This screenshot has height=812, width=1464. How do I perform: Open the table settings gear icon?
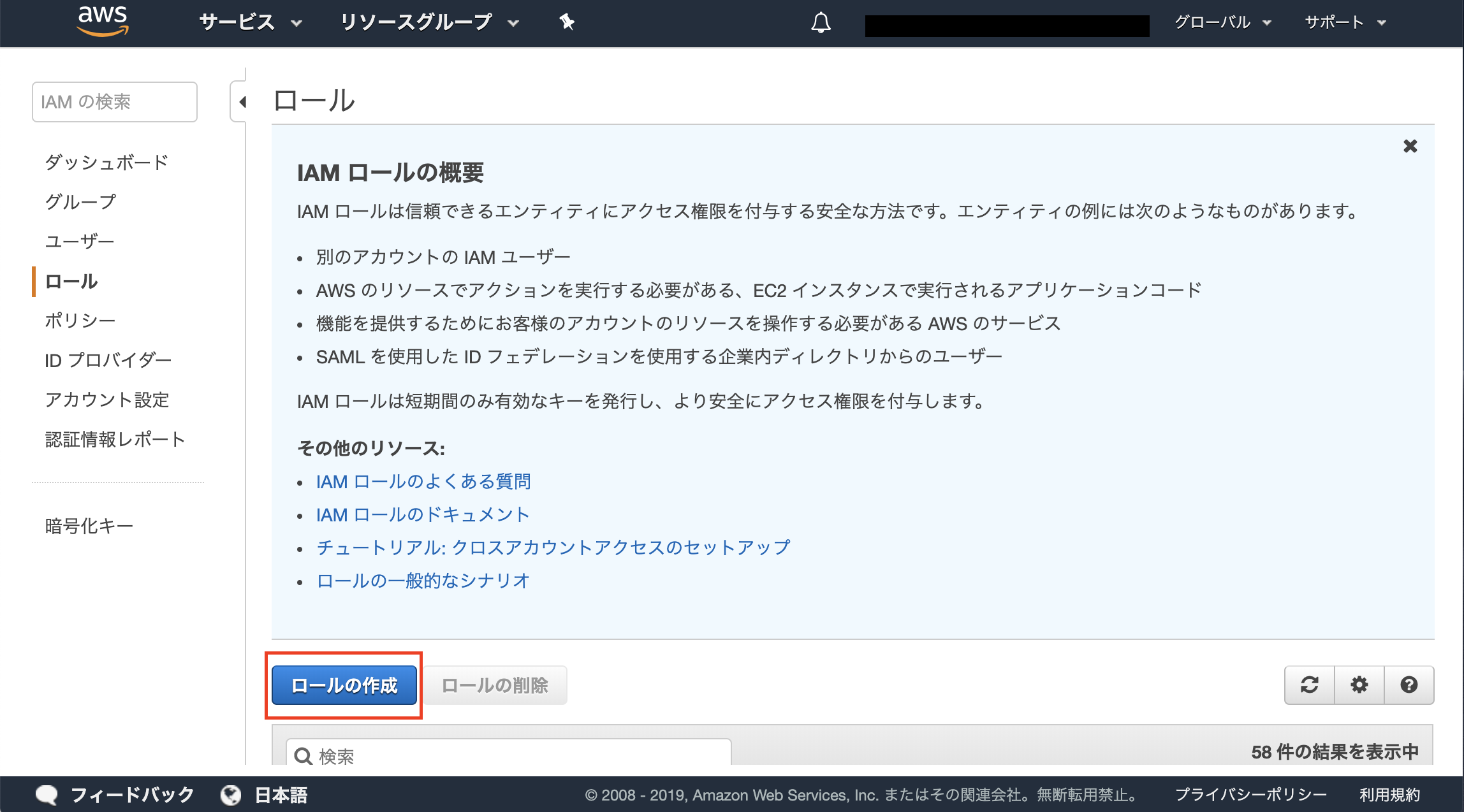[x=1359, y=685]
